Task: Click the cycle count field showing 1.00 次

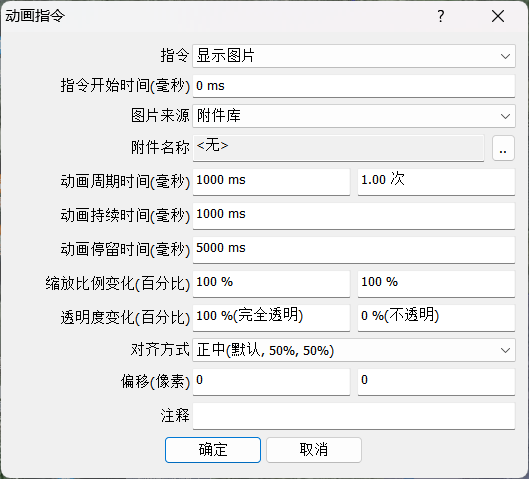Action: (436, 182)
